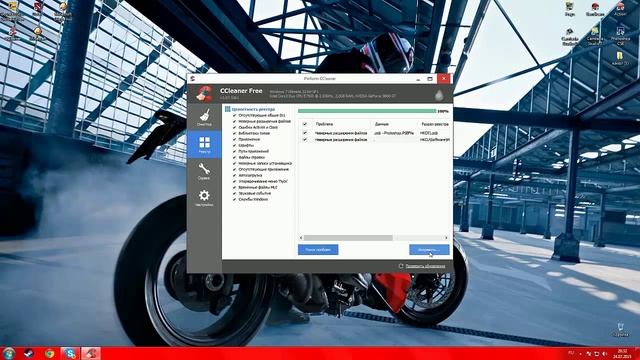Open the Windows Start button
The height and width of the screenshot is (360, 640).
pyautogui.click(x=8, y=353)
